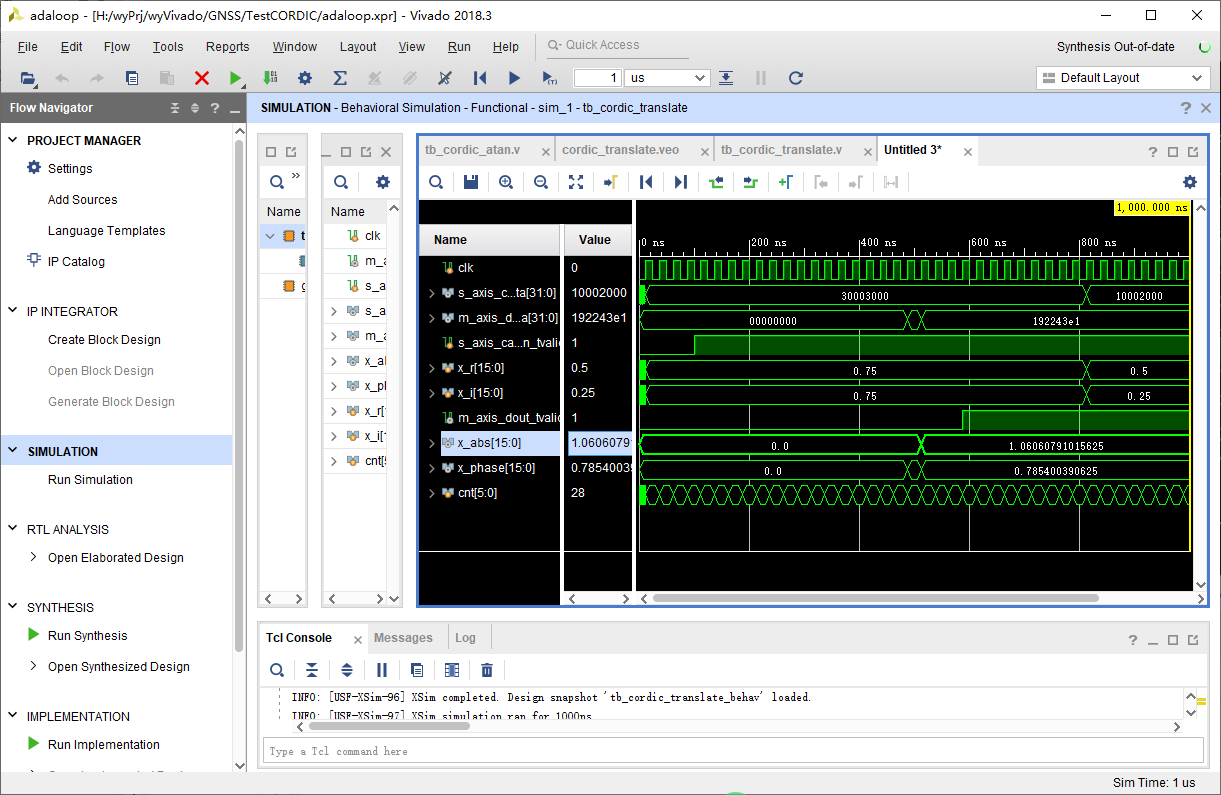The height and width of the screenshot is (795, 1221).
Task: Jump to next transition in waveform
Action: coord(750,182)
